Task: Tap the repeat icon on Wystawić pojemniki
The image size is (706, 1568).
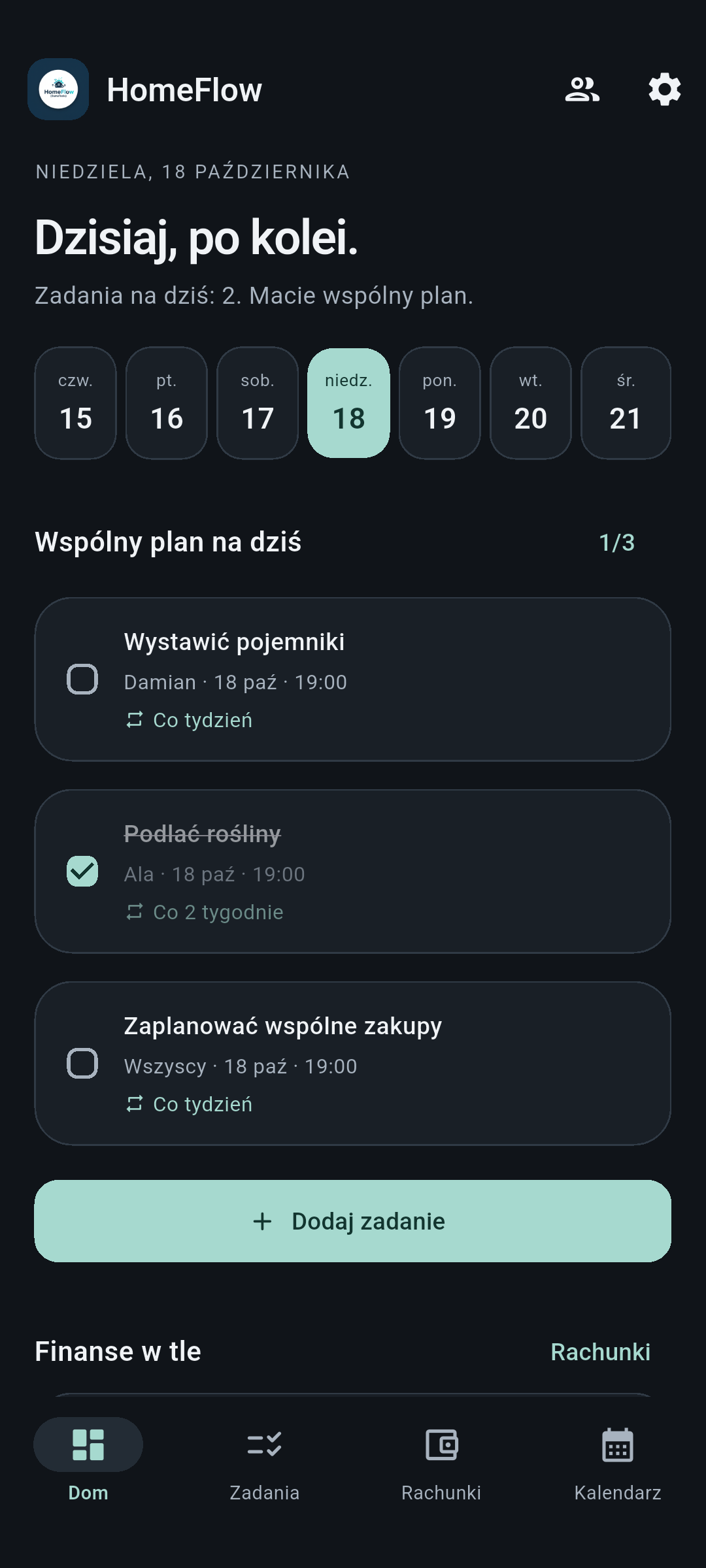Action: (x=135, y=720)
